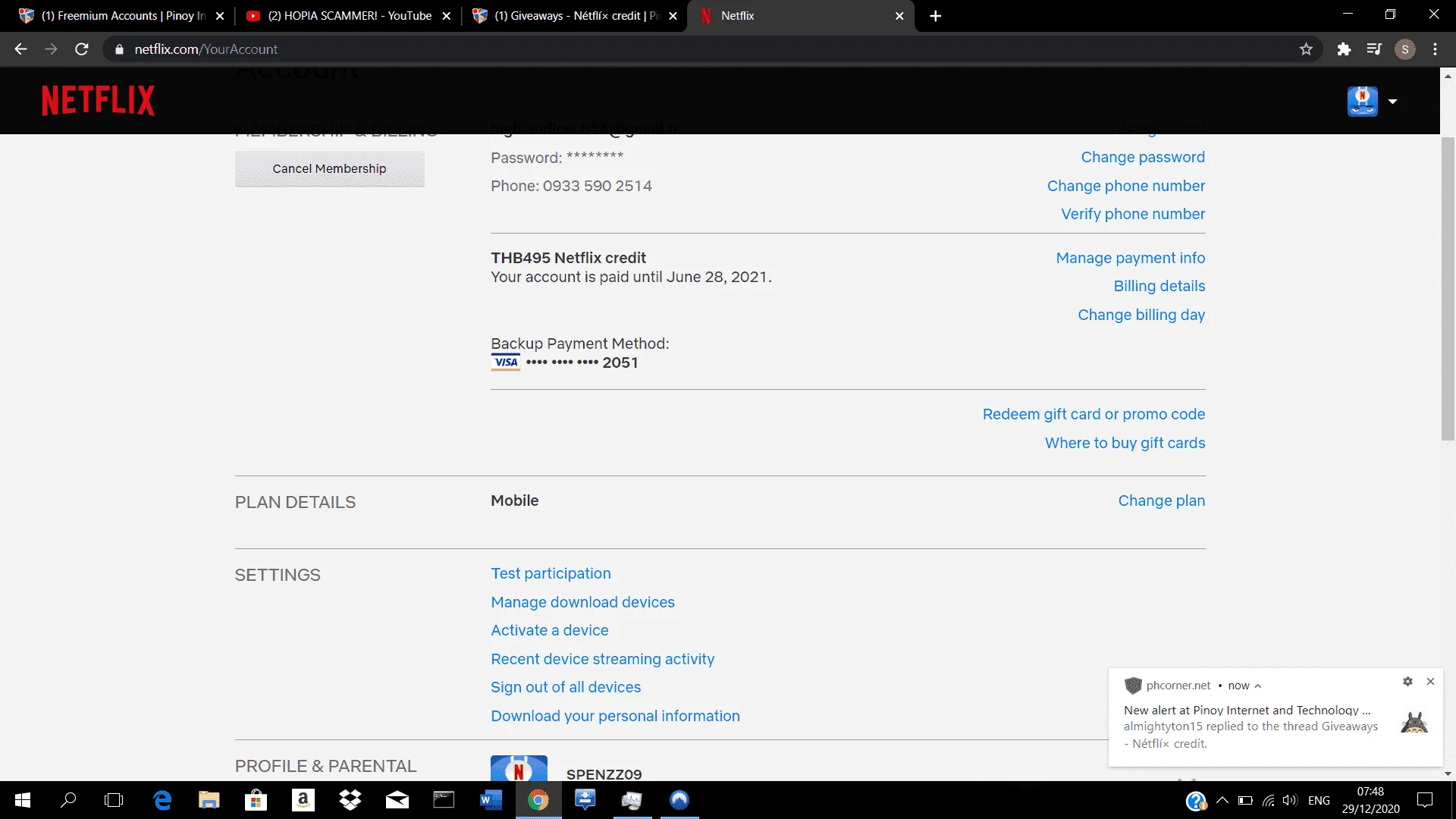The image size is (1456, 819).
Task: Select the active Netflix tab
Action: point(800,15)
